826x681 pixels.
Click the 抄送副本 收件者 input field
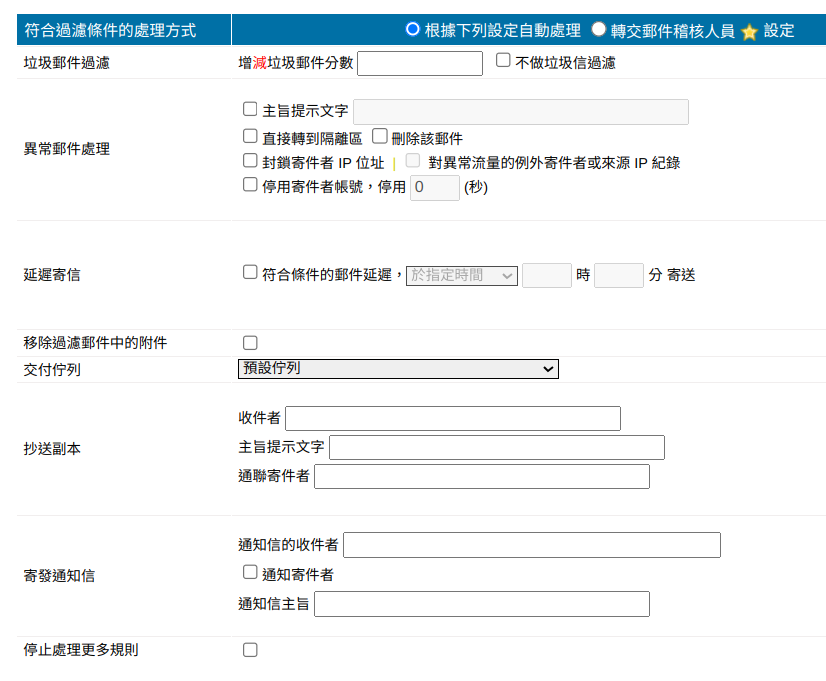click(452, 418)
